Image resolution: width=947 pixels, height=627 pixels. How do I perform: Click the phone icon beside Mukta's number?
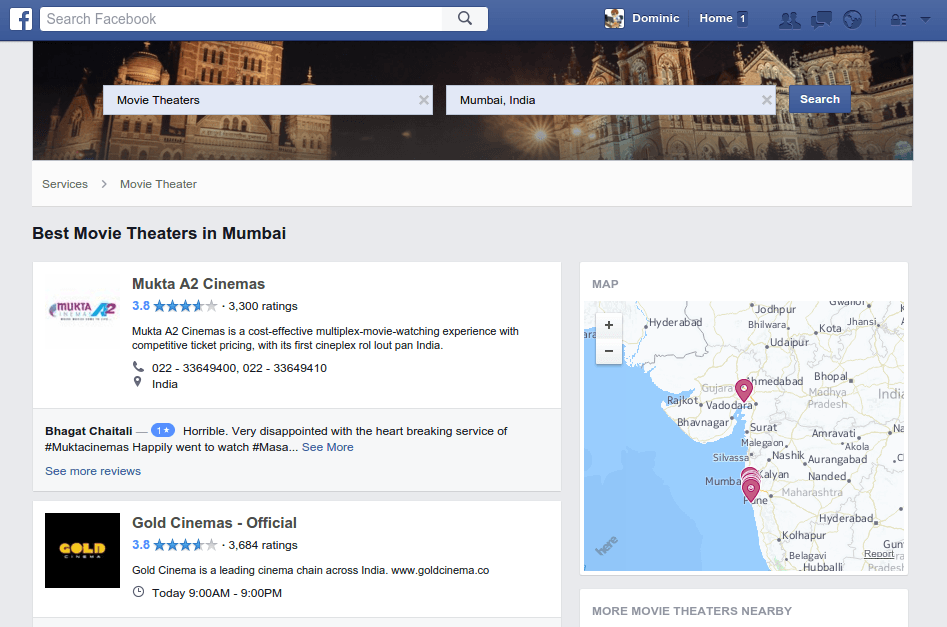pos(137,367)
